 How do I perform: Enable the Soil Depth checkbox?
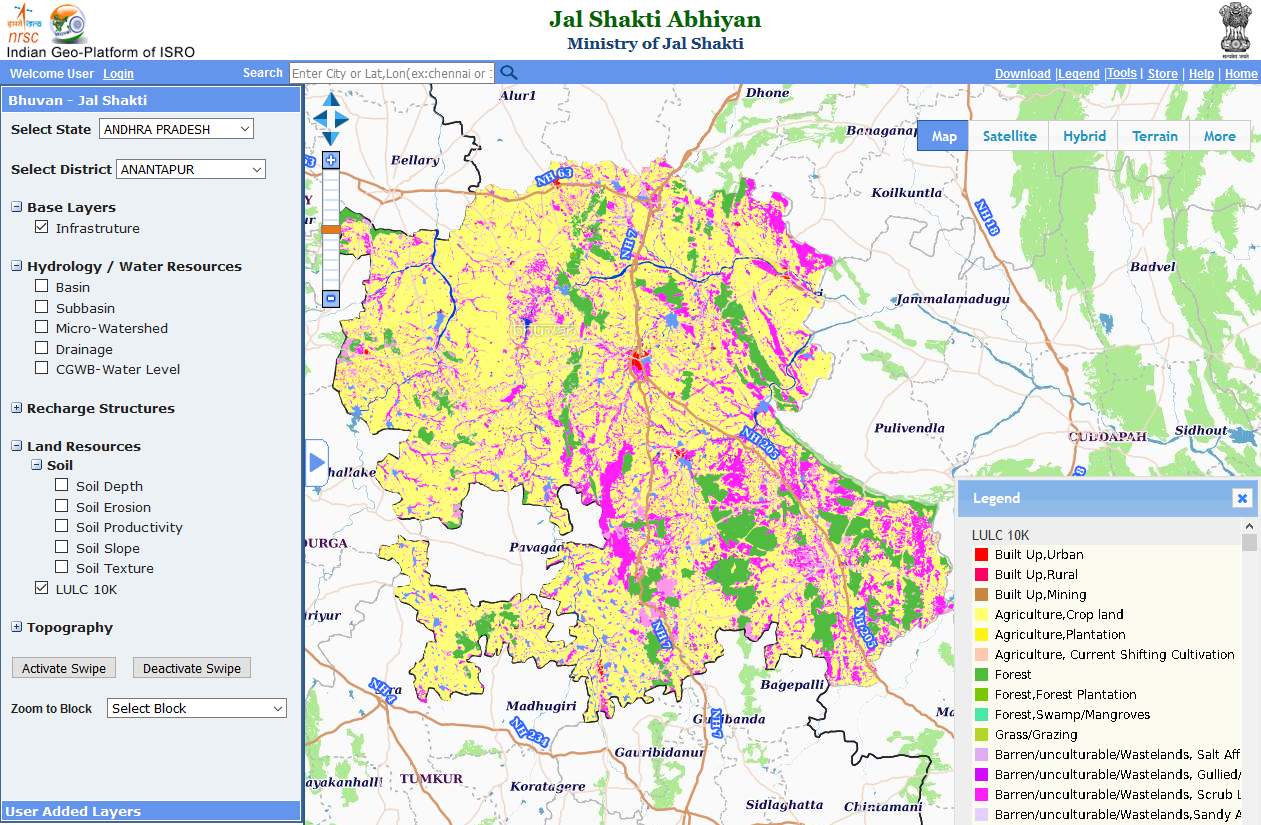[62, 485]
